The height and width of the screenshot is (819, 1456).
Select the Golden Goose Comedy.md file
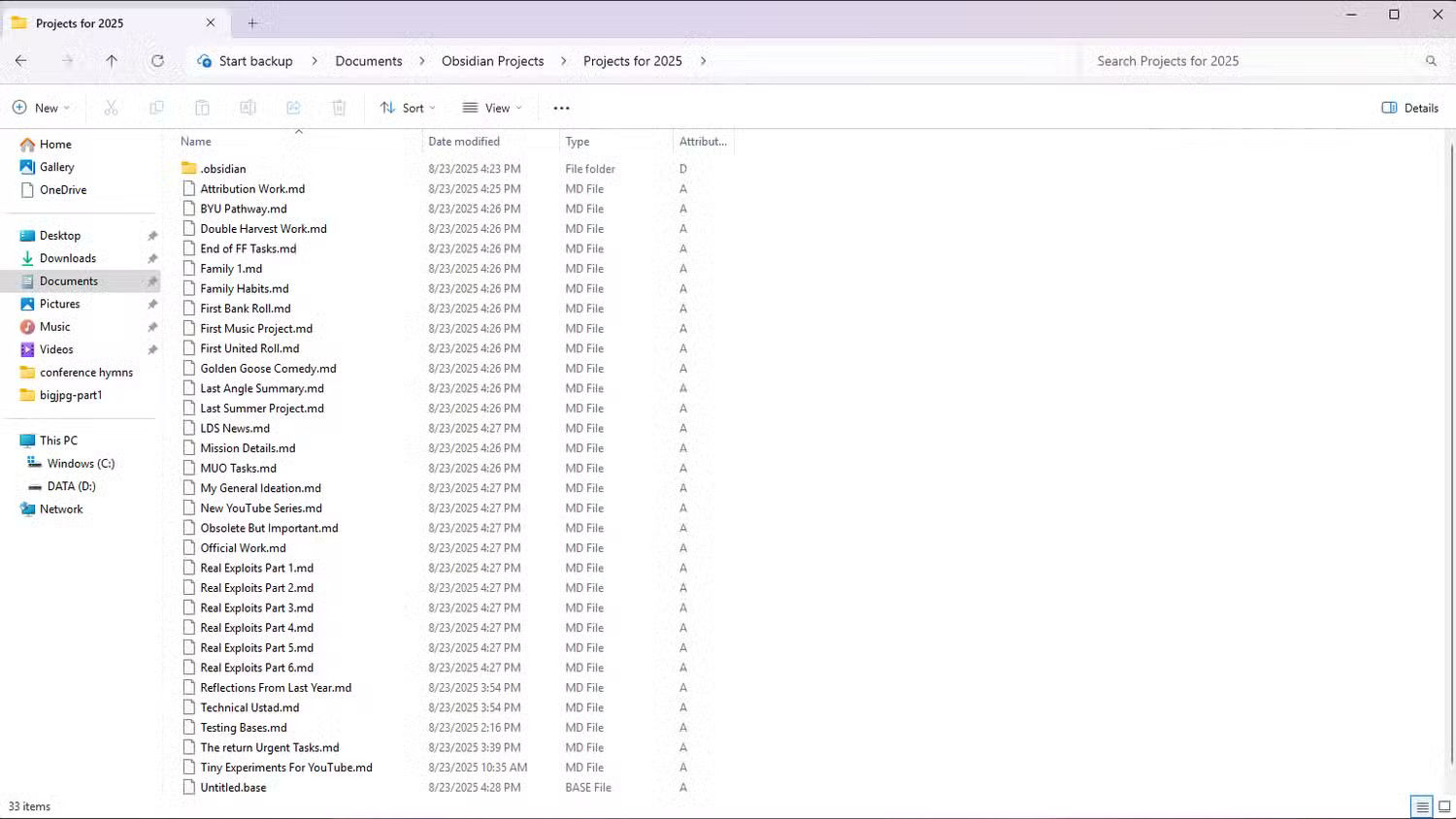pos(268,369)
